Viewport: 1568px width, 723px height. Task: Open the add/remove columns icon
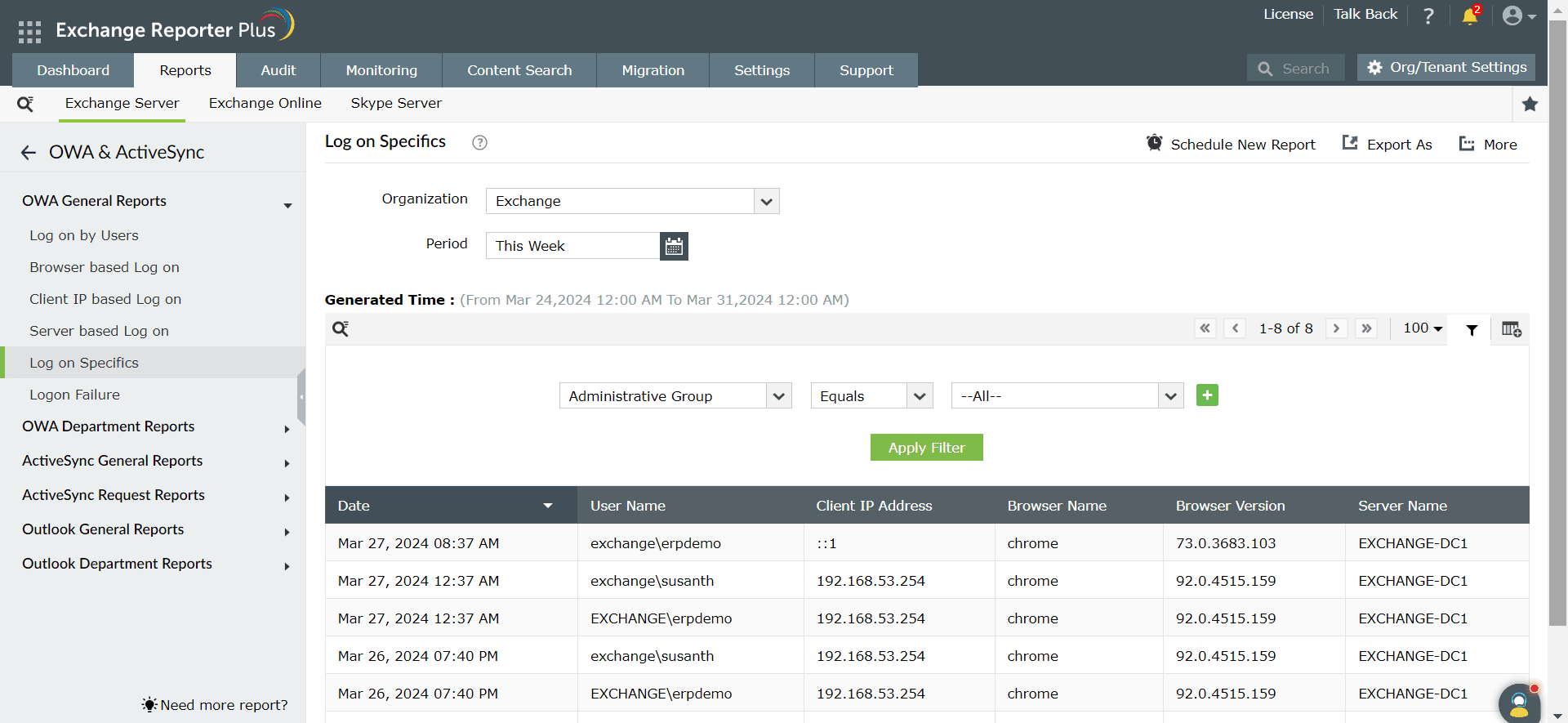pyautogui.click(x=1511, y=329)
